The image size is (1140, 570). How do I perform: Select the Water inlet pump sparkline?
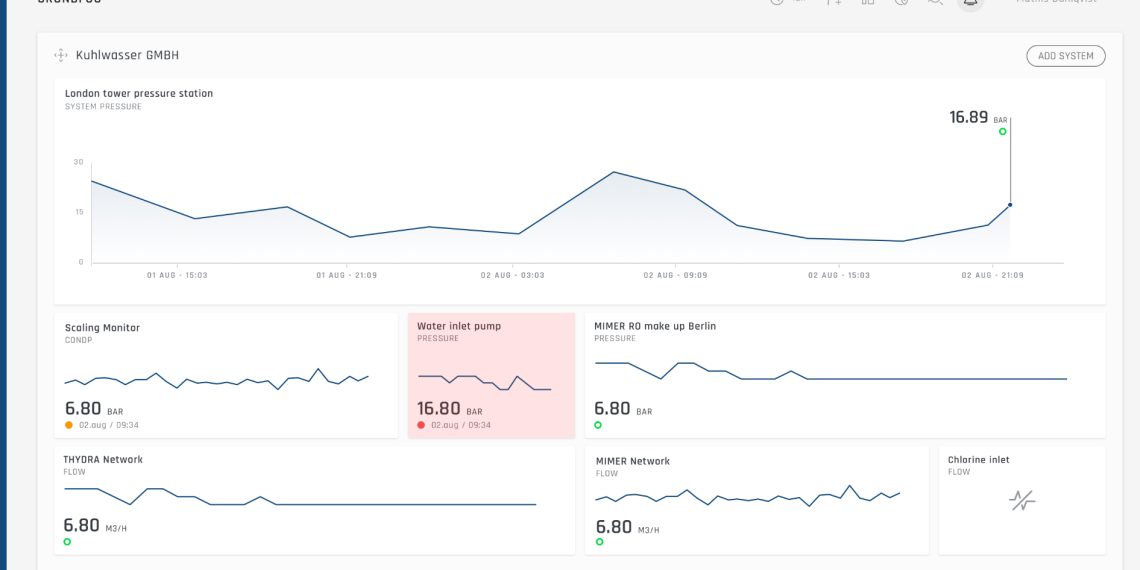pos(484,382)
